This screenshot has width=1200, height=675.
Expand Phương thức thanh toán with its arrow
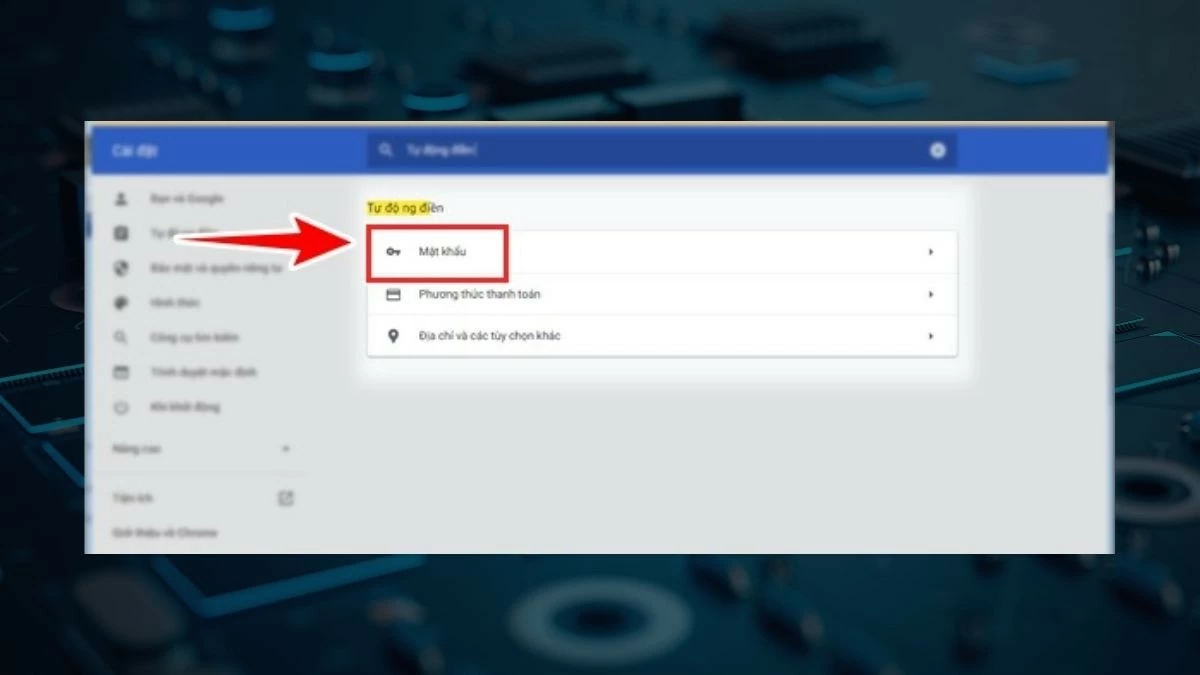(931, 294)
